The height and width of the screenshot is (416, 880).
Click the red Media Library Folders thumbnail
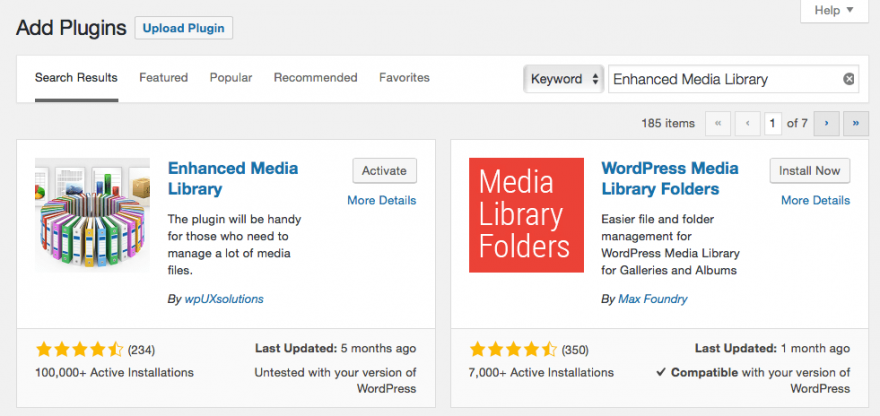coord(526,215)
